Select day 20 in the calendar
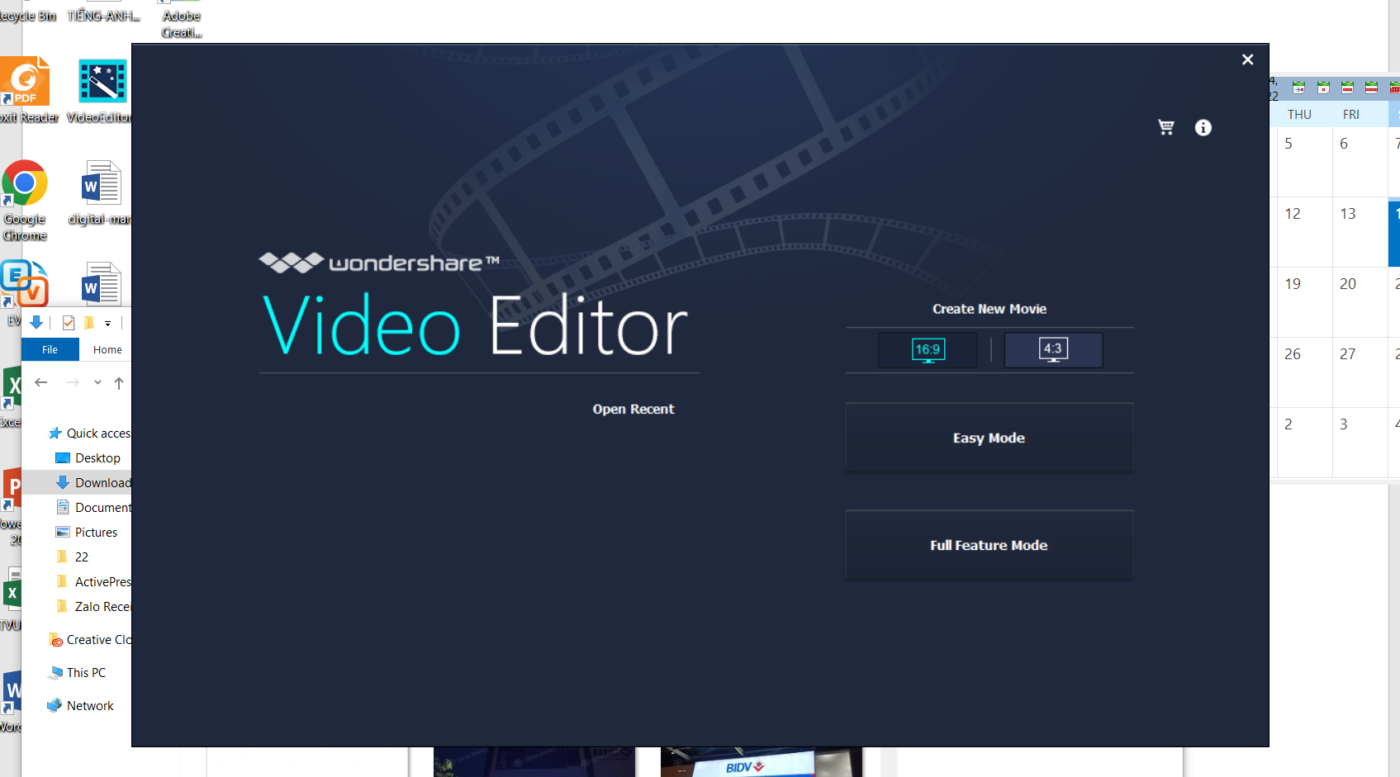 pos(1360,302)
